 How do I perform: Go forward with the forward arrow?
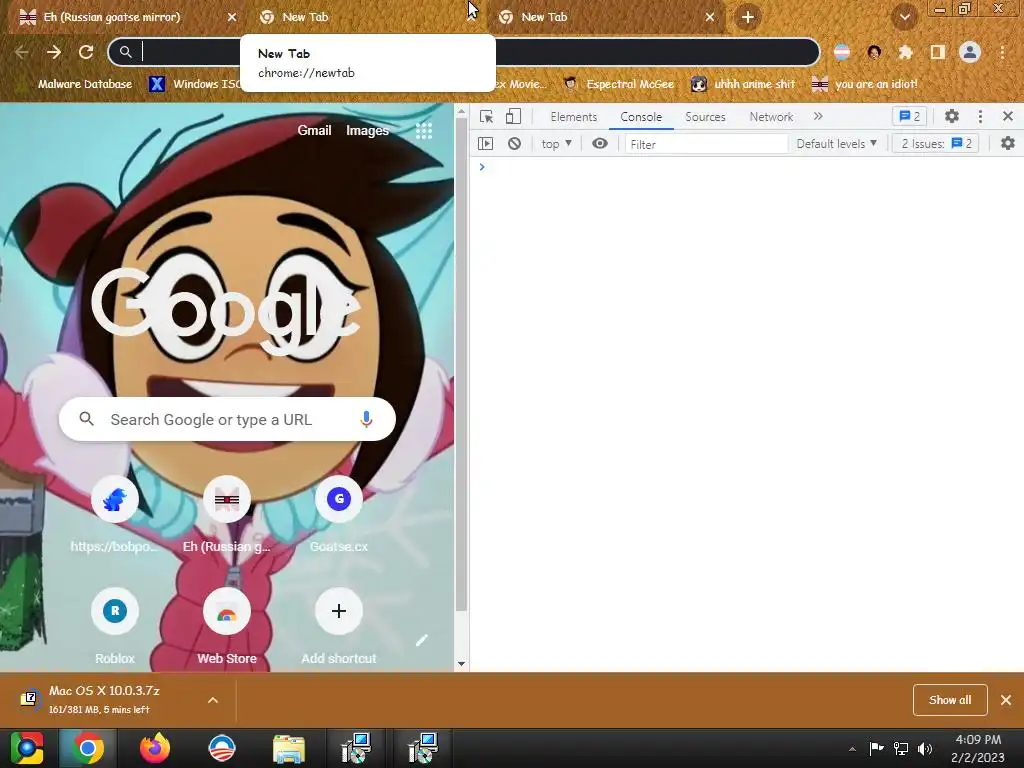pos(54,52)
